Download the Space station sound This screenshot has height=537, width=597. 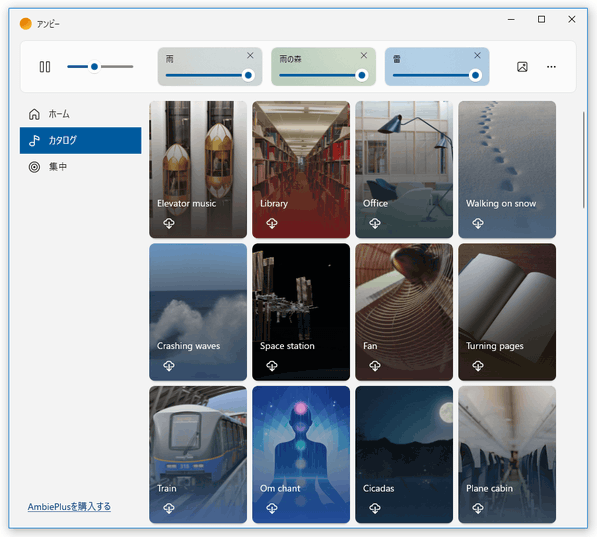pos(272,366)
